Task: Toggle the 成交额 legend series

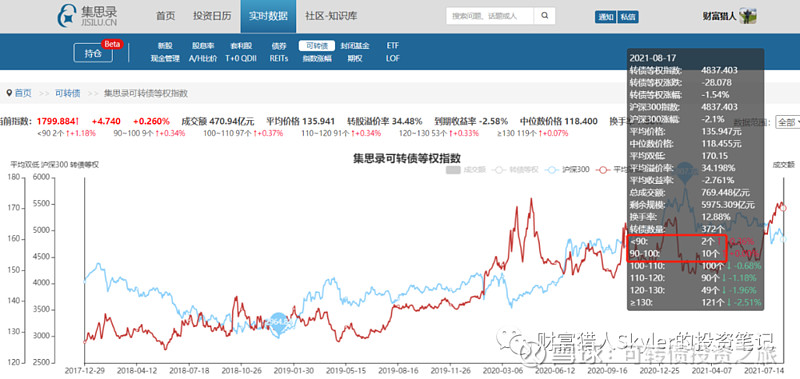Action: pyautogui.click(x=467, y=169)
